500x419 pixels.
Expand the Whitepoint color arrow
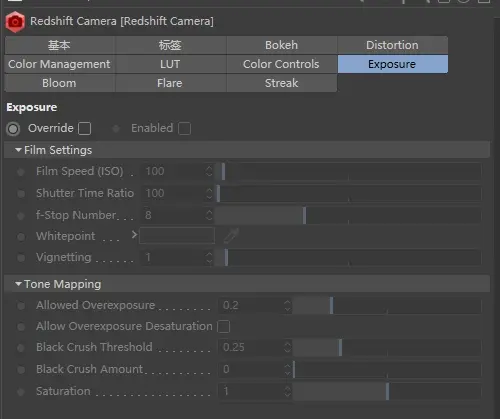click(x=134, y=235)
